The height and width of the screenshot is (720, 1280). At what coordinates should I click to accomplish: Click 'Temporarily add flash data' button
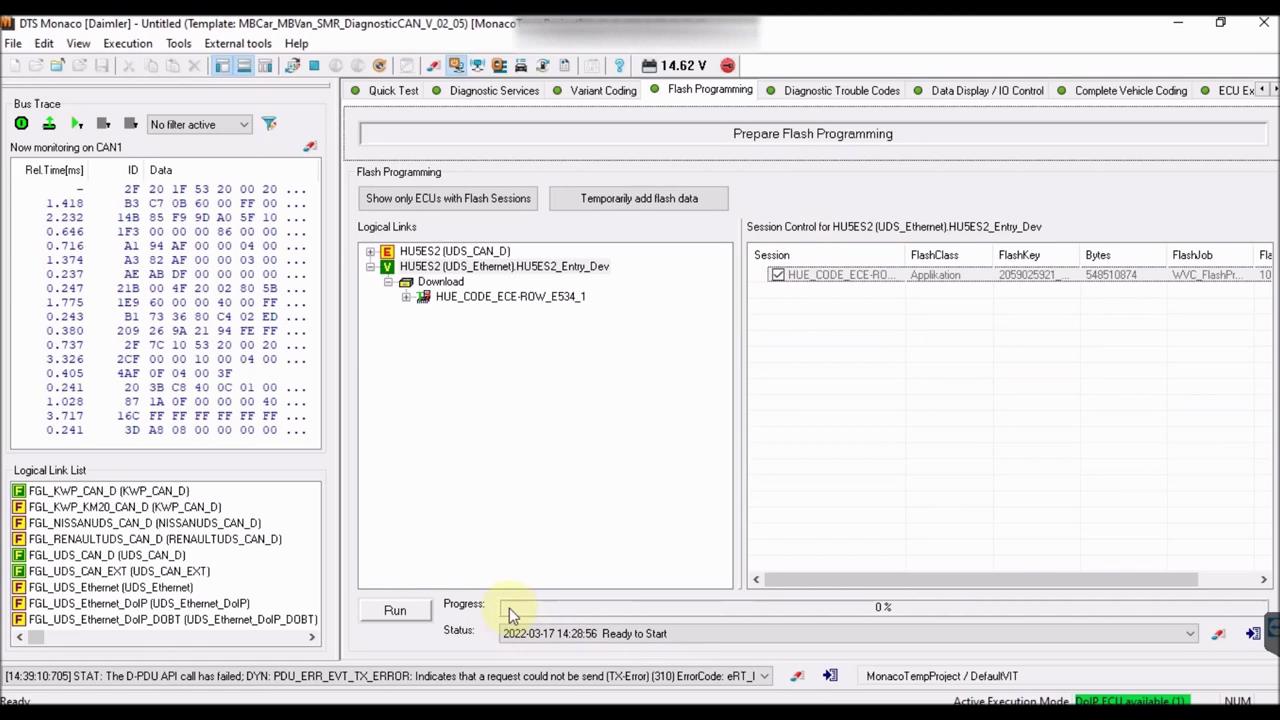pos(639,198)
